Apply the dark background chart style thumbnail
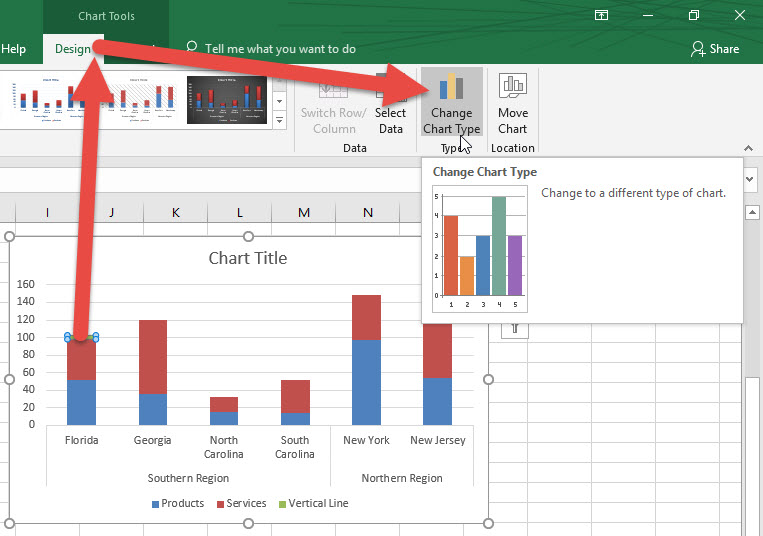 tap(227, 100)
